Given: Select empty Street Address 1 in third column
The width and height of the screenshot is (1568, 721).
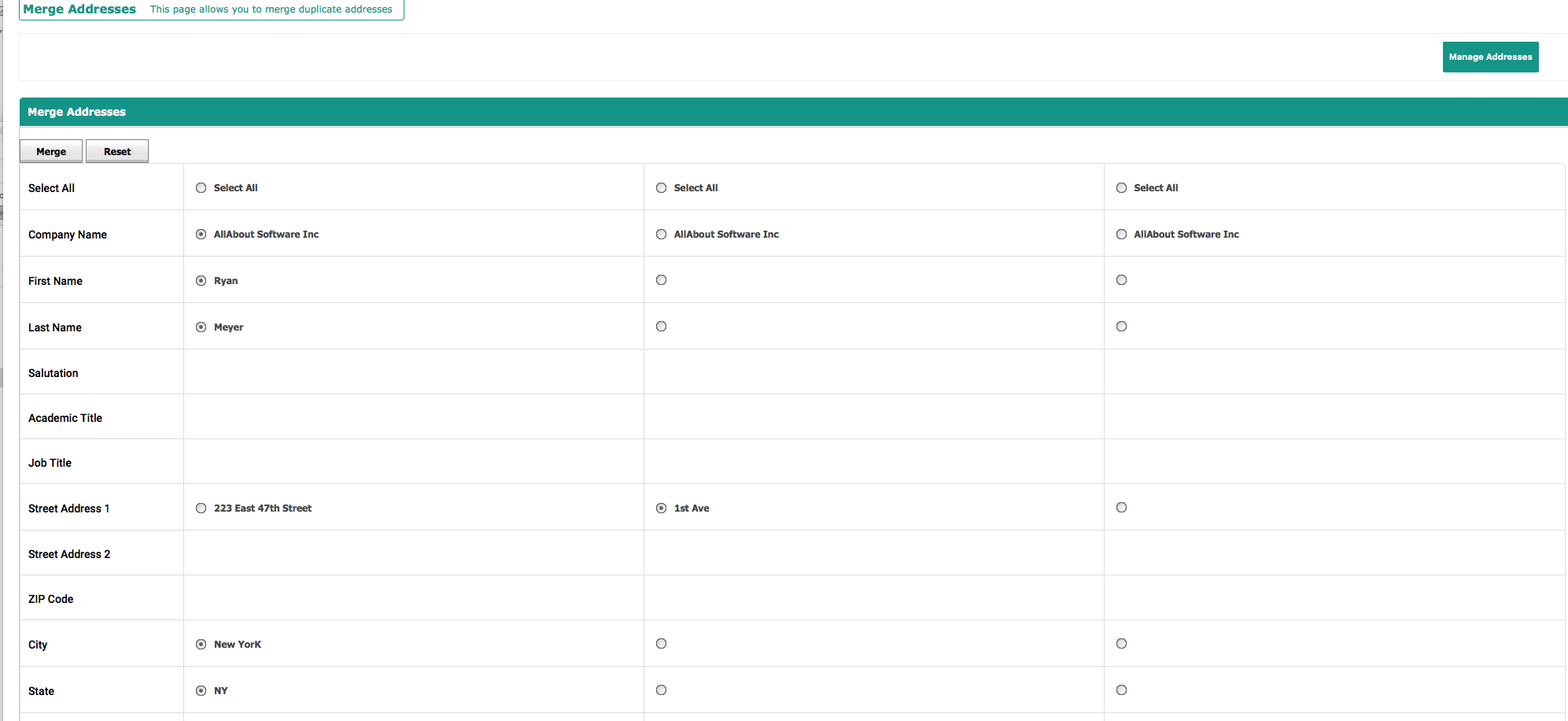Looking at the screenshot, I should click(x=1122, y=508).
